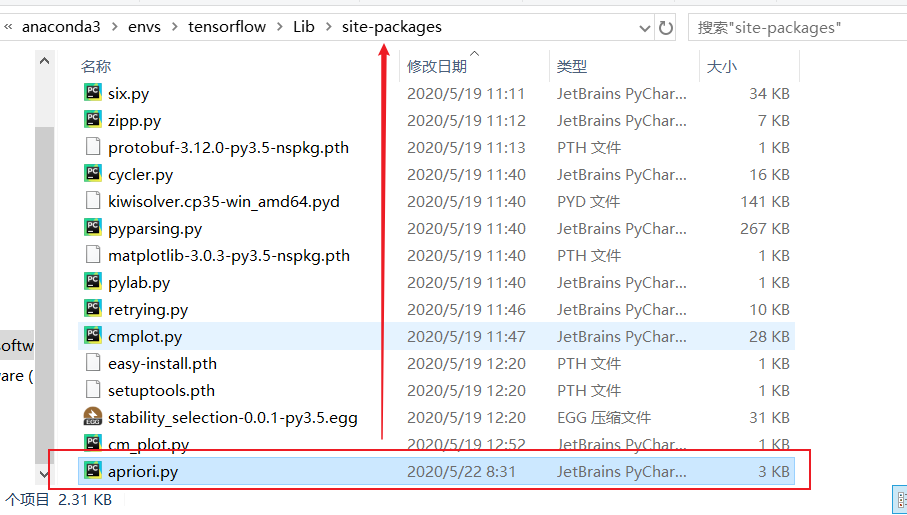
Task: Click the setuptools.pth file icon
Action: 93,390
